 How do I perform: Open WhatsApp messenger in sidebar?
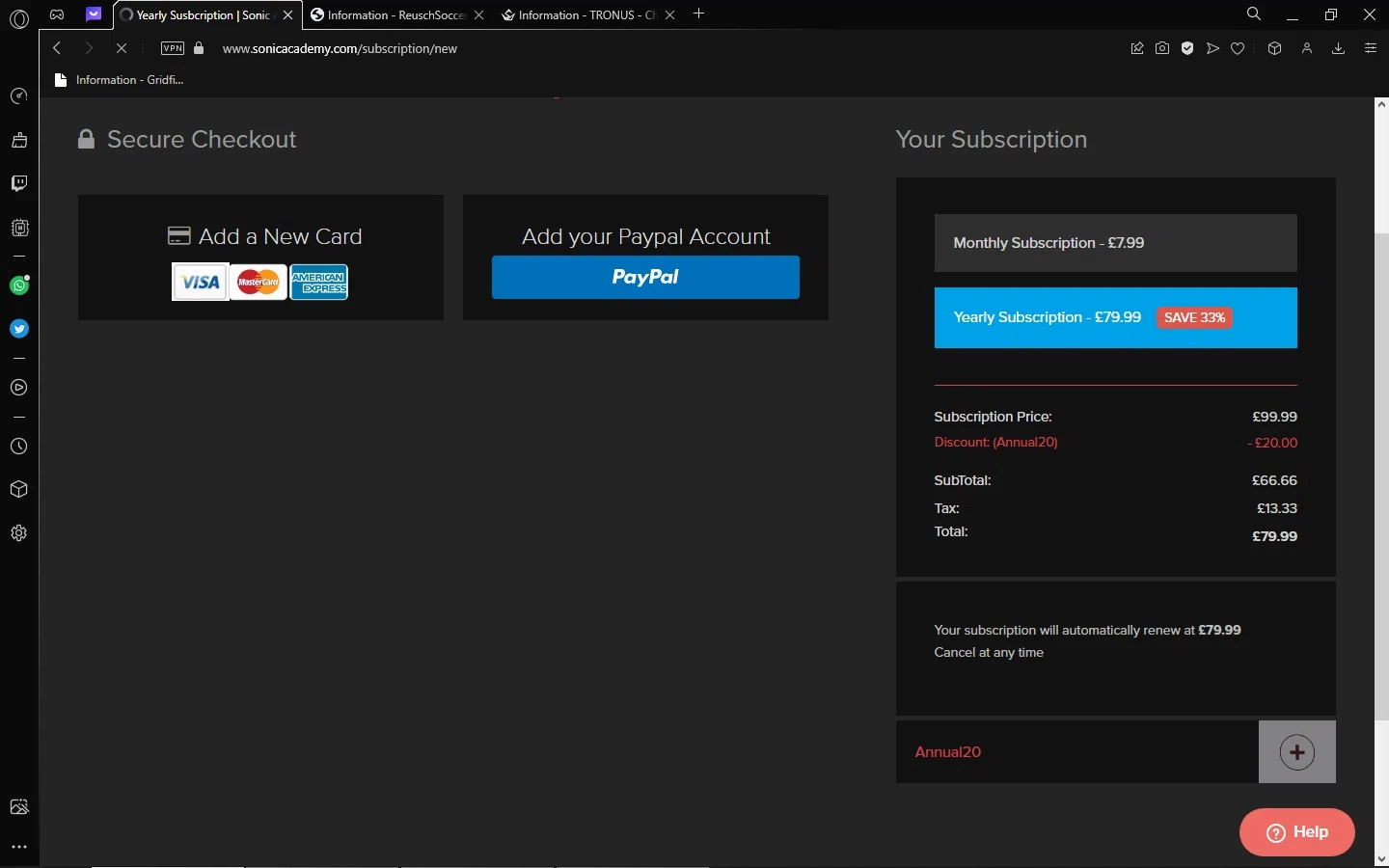19,285
